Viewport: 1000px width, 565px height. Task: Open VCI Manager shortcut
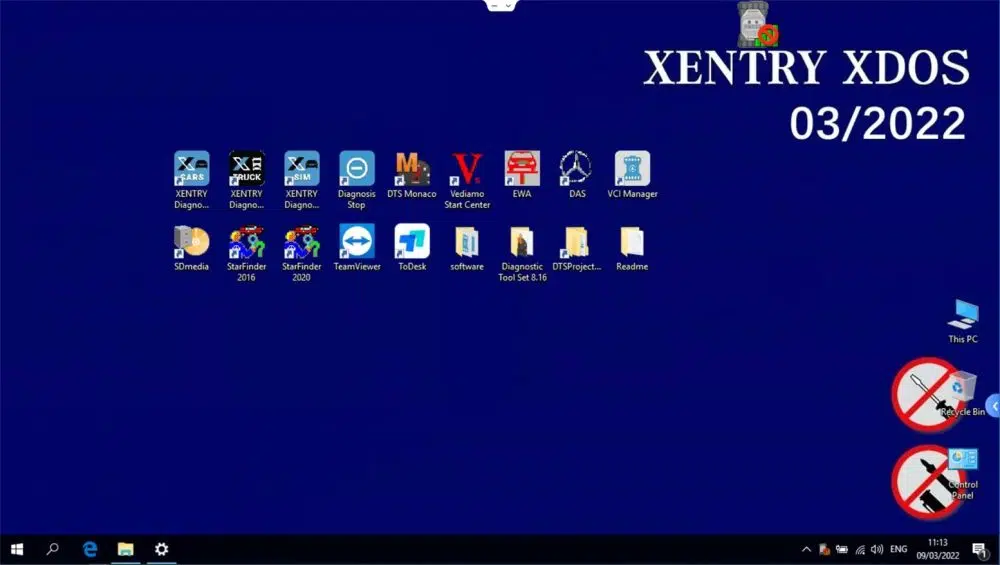[632, 175]
